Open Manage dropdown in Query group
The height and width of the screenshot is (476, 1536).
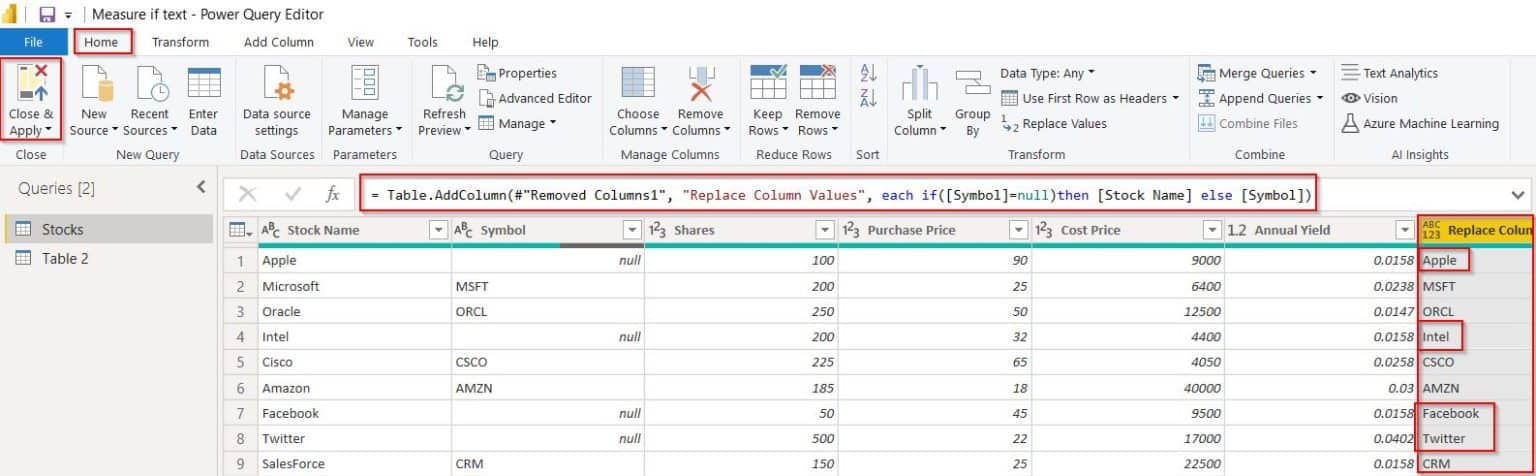tap(516, 123)
